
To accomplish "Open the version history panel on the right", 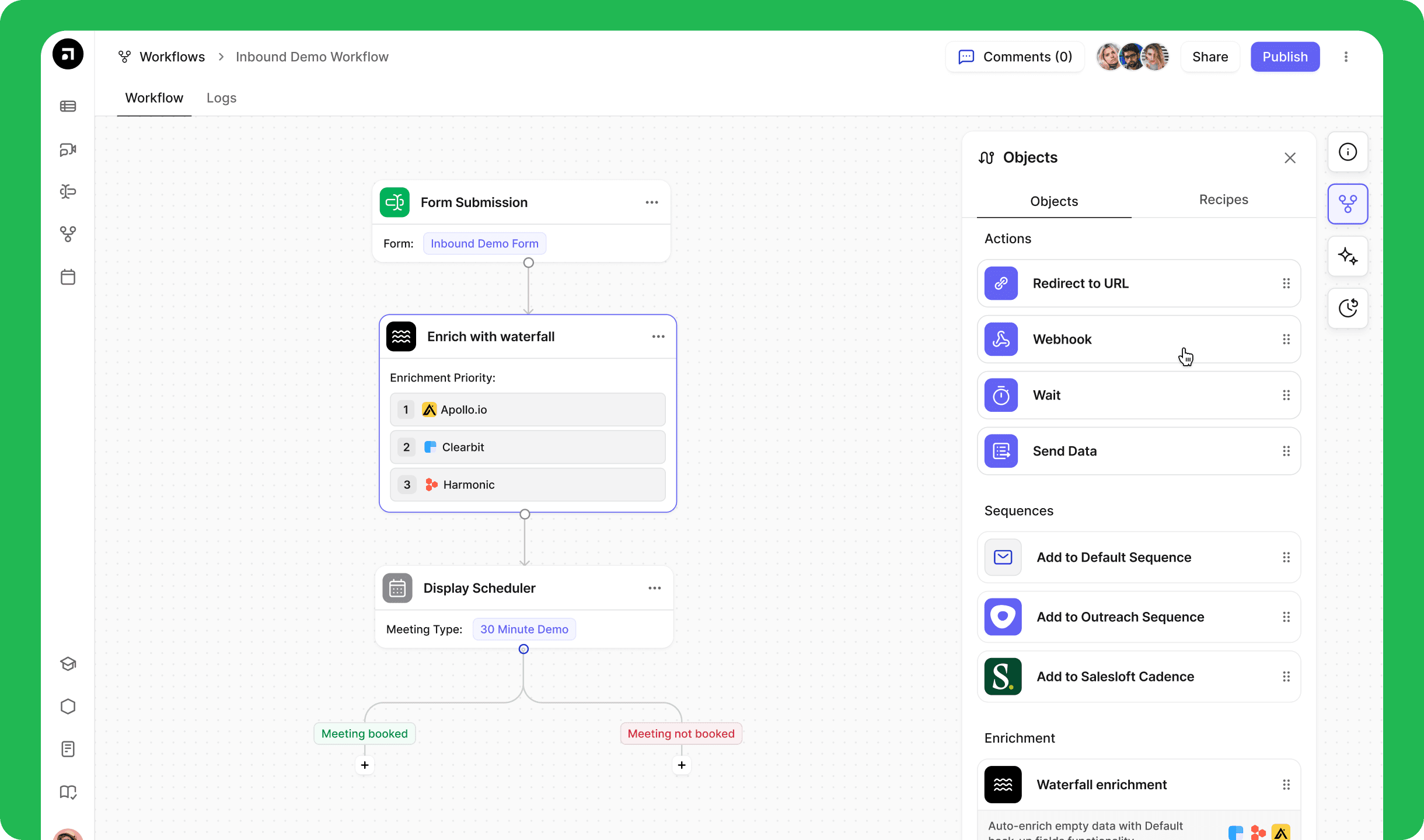I will [1348, 308].
